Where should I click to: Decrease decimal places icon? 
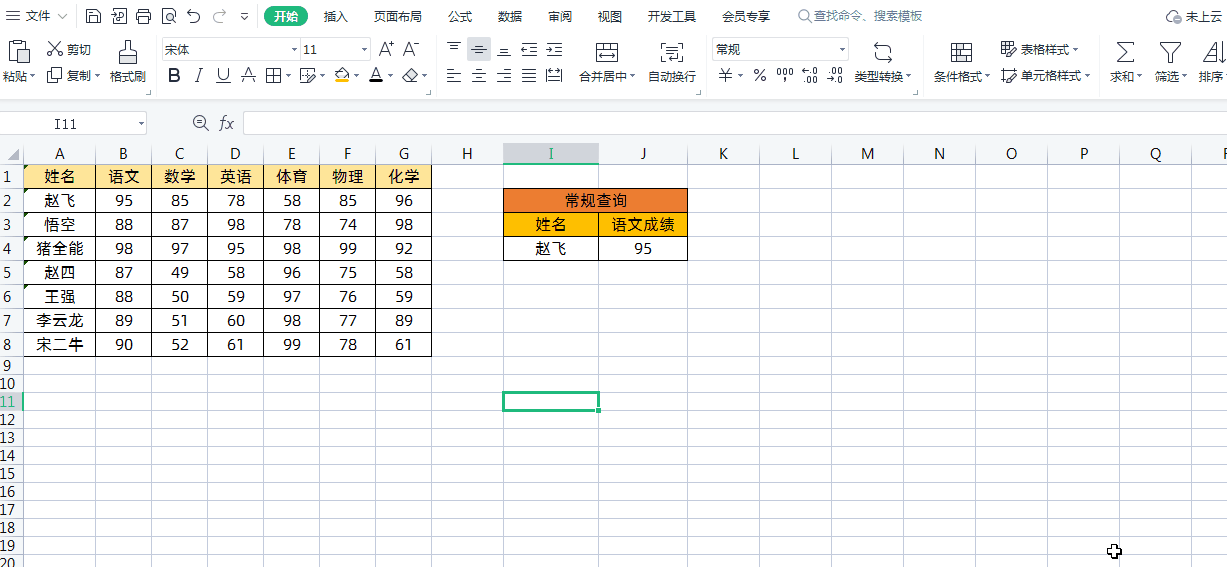(835, 75)
